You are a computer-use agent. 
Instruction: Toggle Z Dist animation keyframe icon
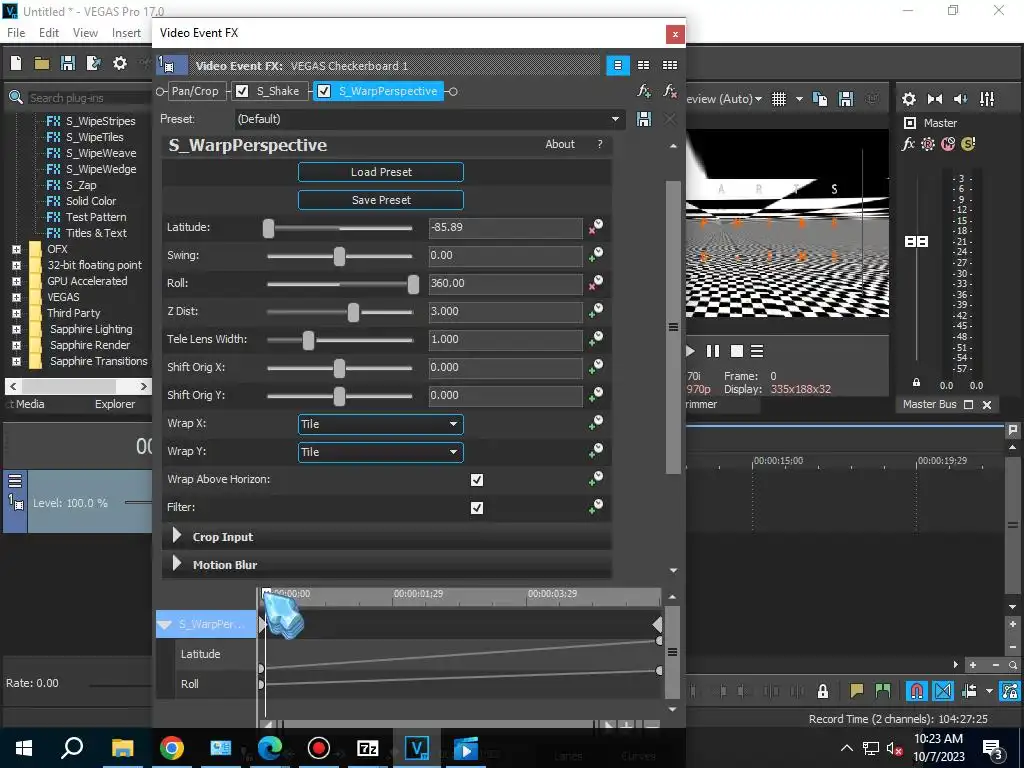click(x=596, y=311)
